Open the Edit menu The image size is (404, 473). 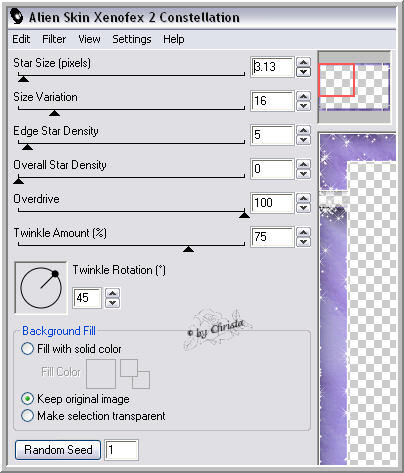(x=21, y=39)
